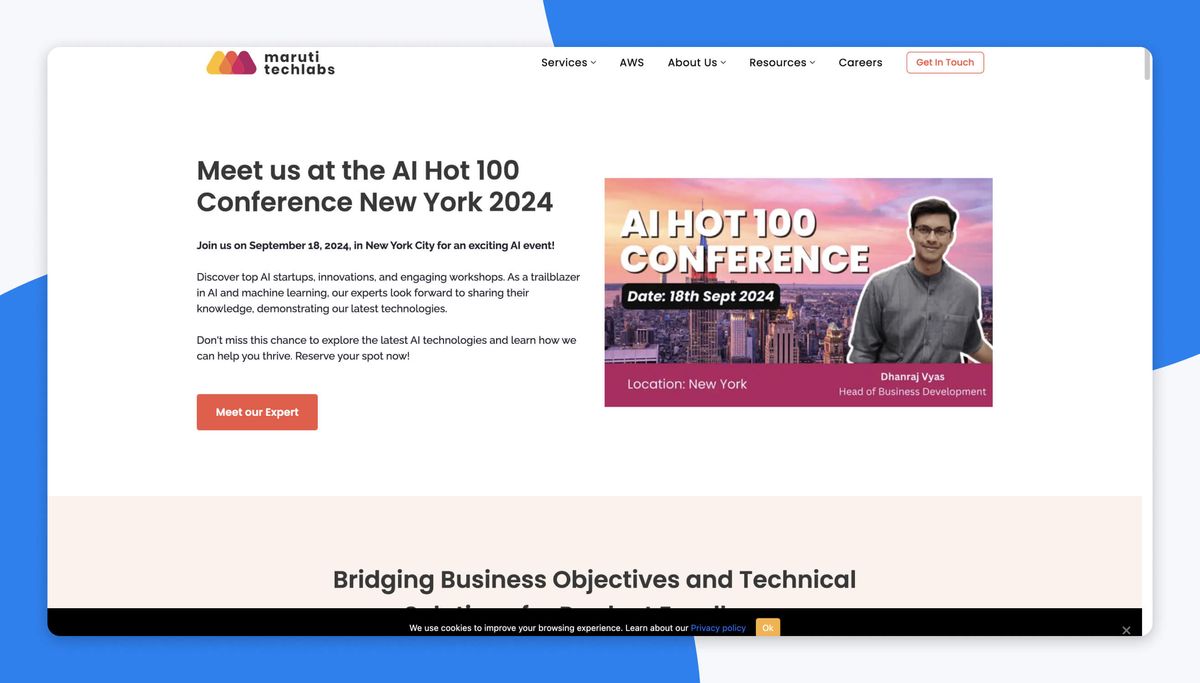Viewport: 1200px width, 683px height.
Task: Open the Services dropdown menu
Action: pyautogui.click(x=568, y=63)
